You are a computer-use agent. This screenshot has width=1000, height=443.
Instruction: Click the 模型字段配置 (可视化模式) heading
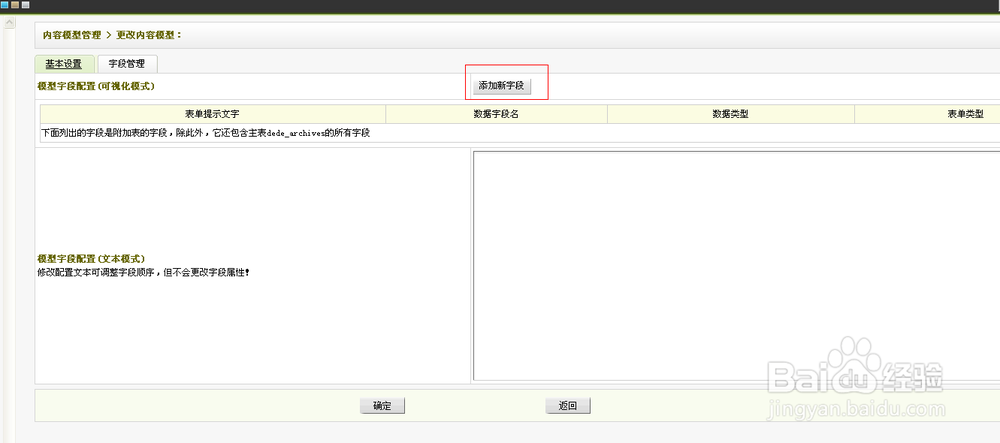coord(96,85)
